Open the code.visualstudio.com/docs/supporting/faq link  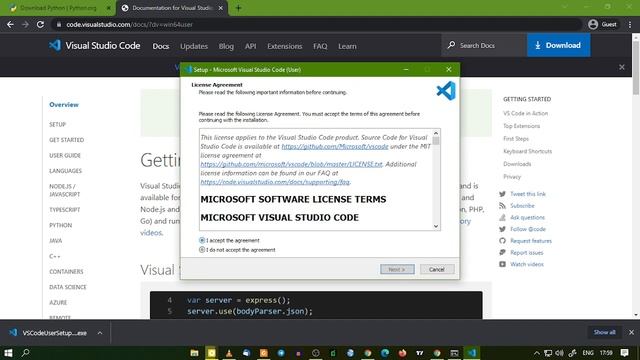coord(275,182)
